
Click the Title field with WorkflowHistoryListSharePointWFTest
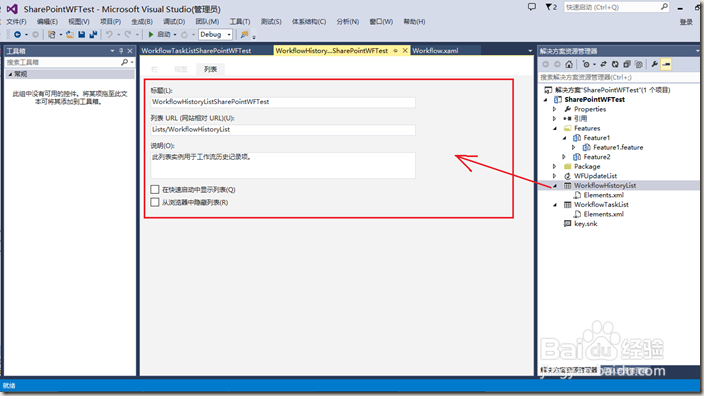[283, 102]
